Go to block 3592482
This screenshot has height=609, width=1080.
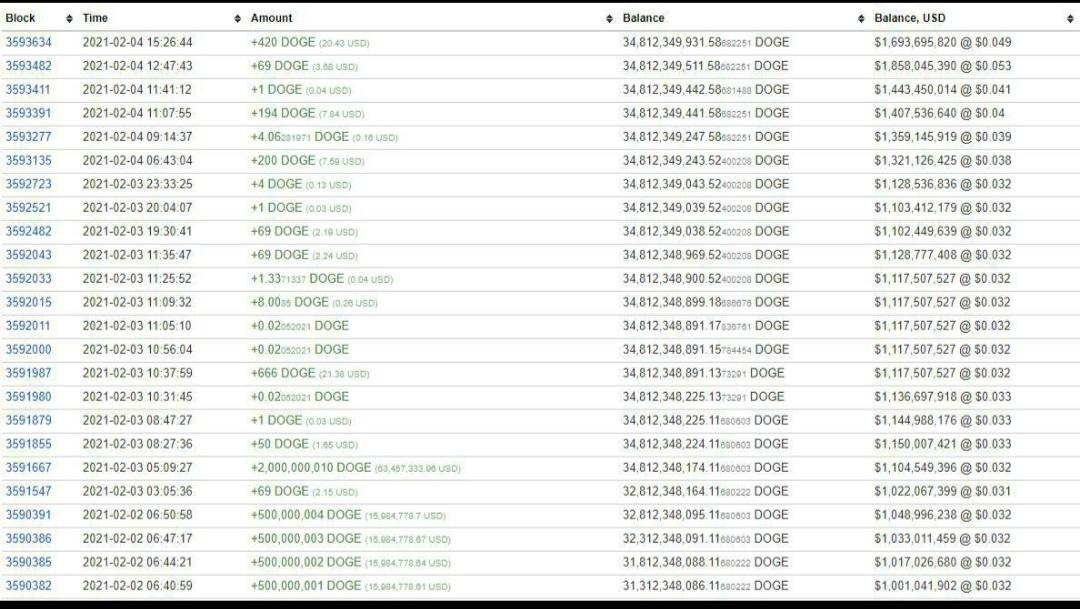coord(28,231)
